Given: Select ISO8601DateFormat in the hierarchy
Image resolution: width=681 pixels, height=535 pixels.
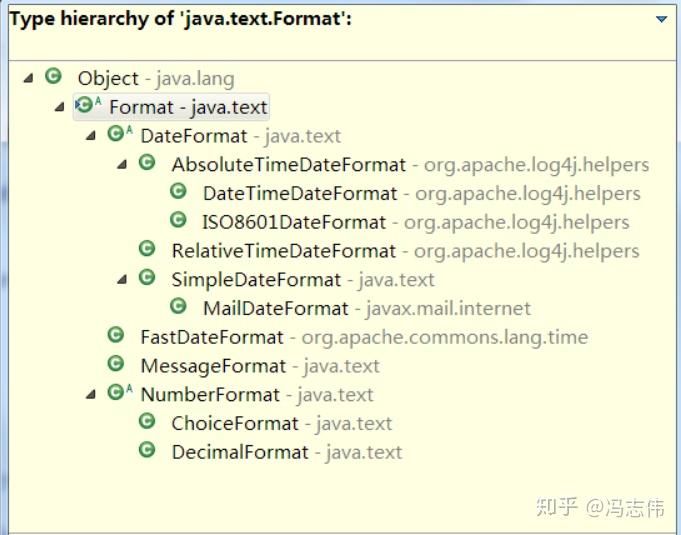Looking at the screenshot, I should pyautogui.click(x=294, y=222).
